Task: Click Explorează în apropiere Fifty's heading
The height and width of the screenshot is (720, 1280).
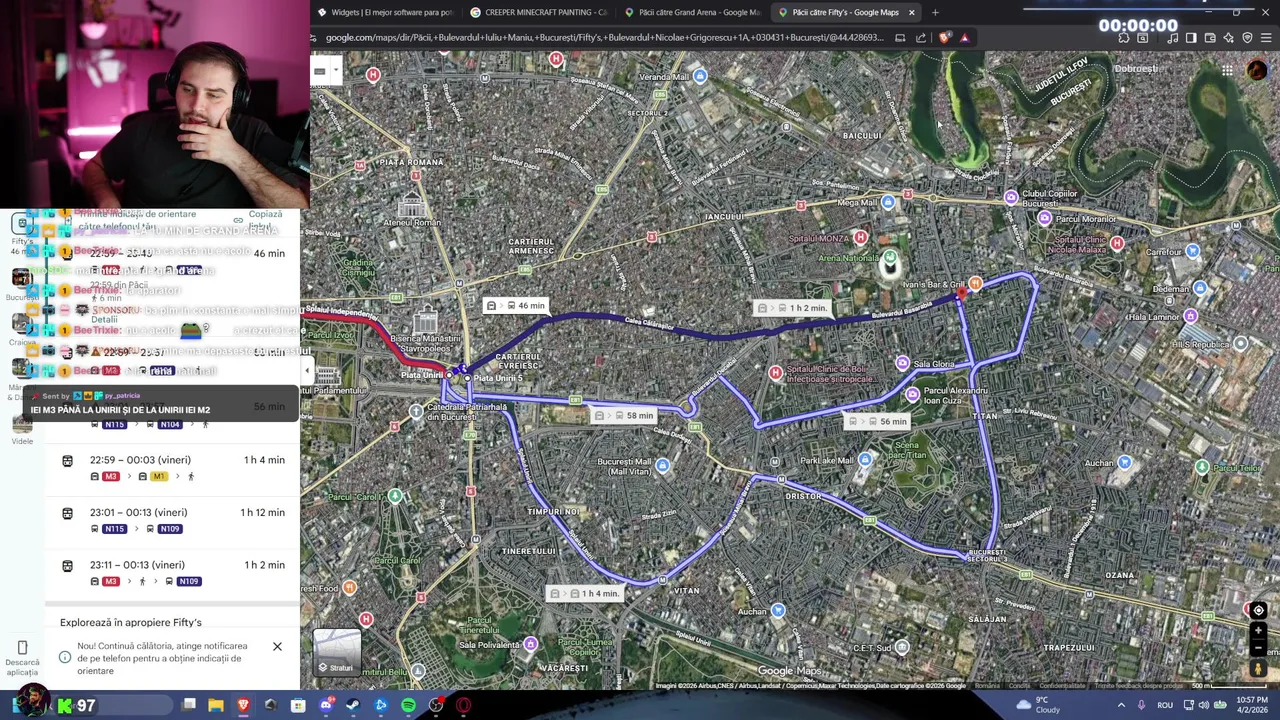Action: (130, 622)
